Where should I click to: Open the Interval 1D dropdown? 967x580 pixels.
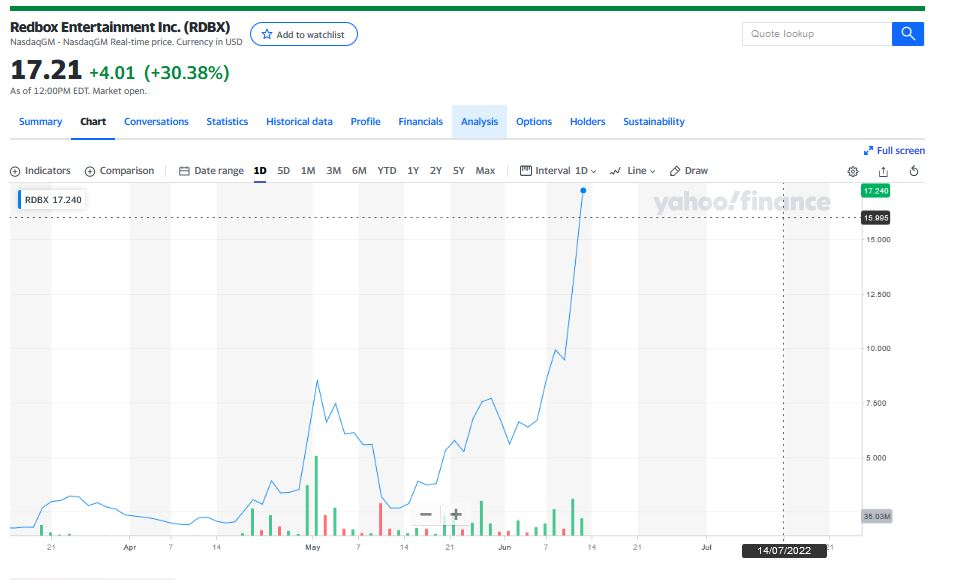(559, 171)
